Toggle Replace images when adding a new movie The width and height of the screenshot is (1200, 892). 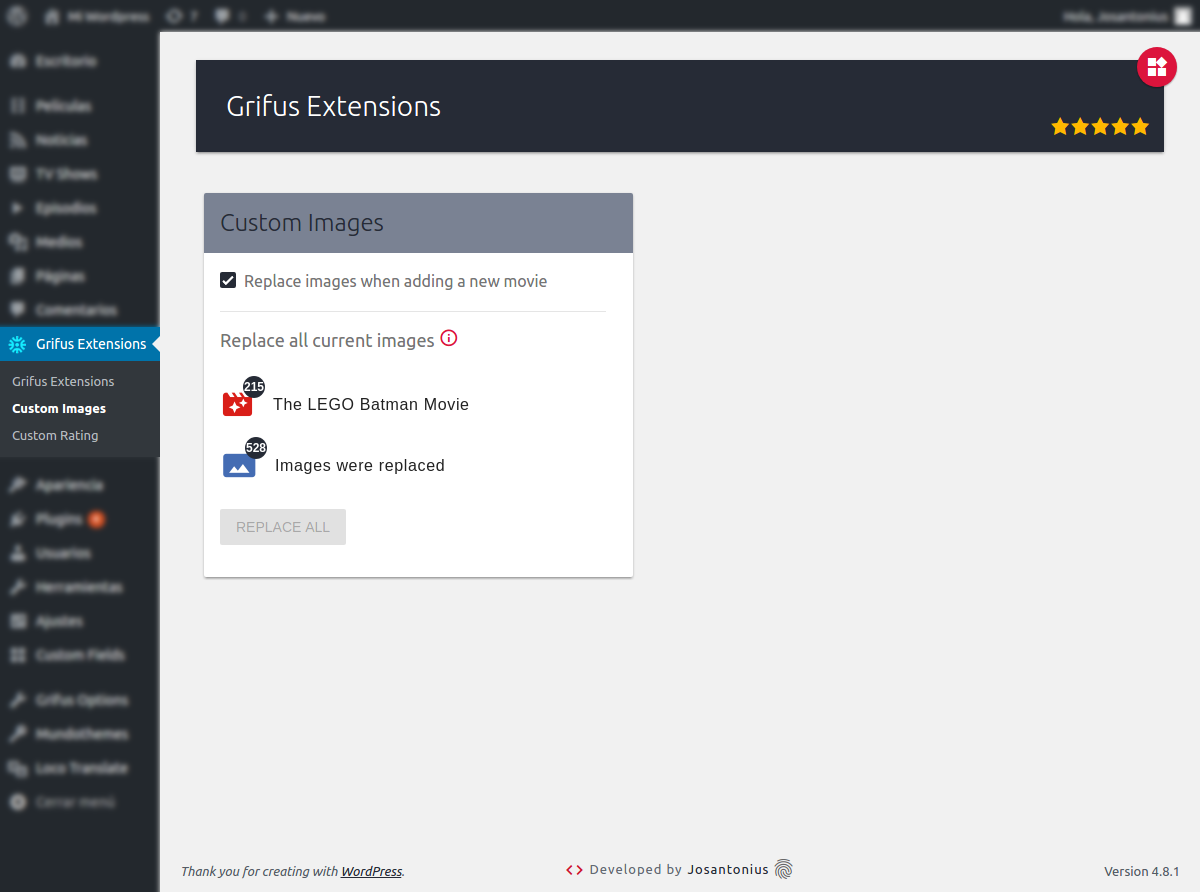pyautogui.click(x=228, y=280)
